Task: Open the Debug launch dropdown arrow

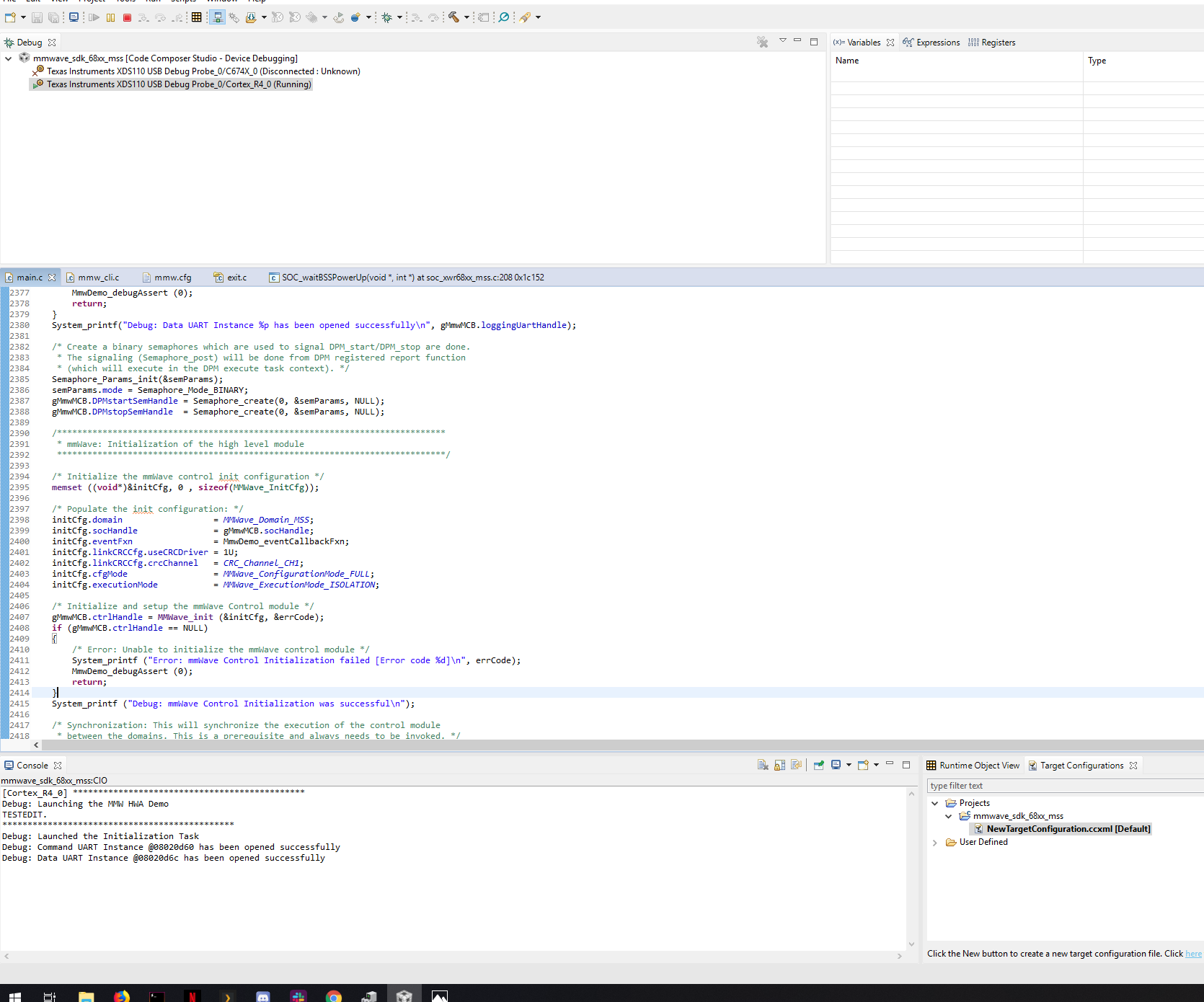Action: pyautogui.click(x=399, y=17)
